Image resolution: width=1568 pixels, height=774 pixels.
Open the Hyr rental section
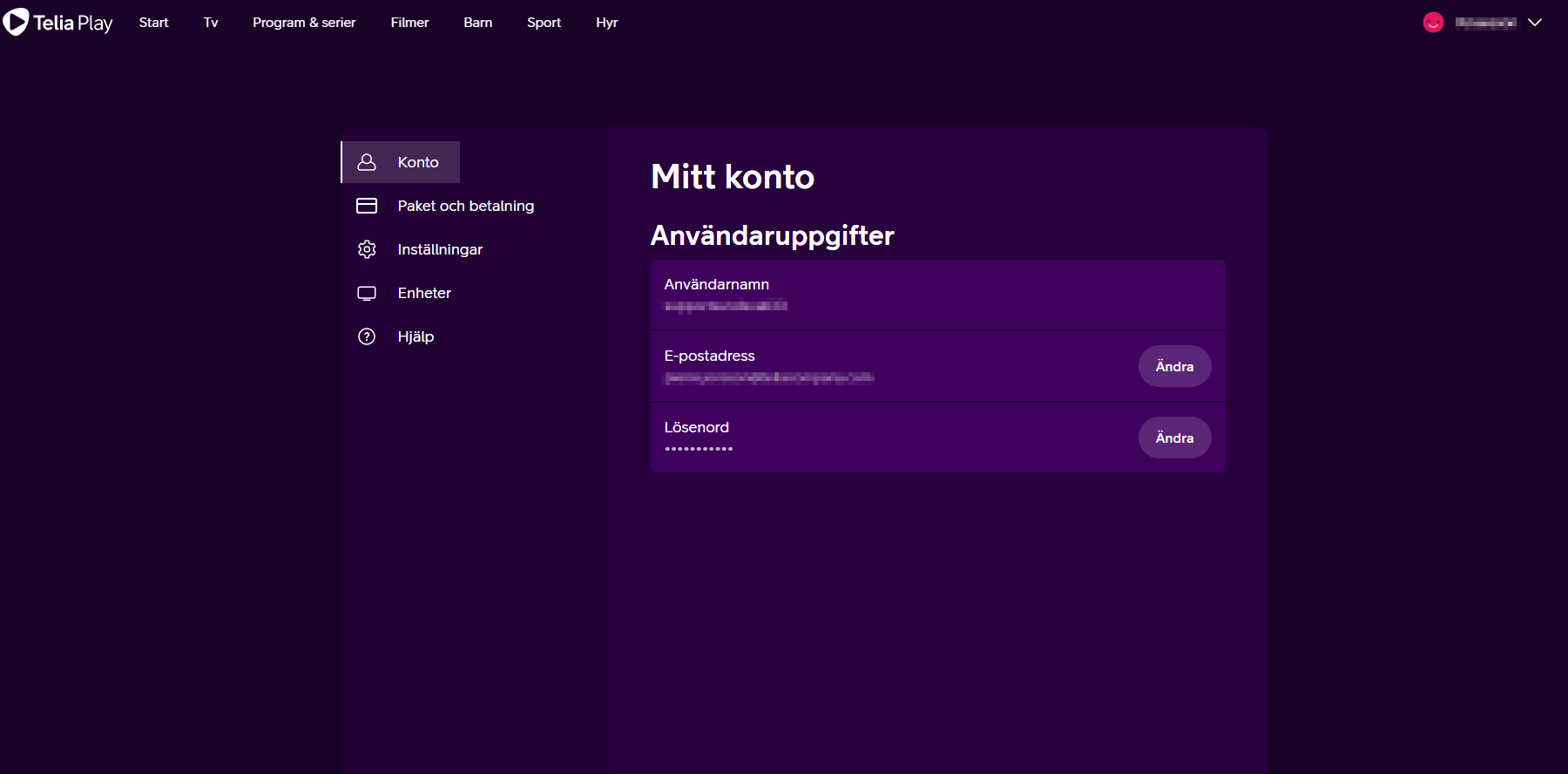606,23
